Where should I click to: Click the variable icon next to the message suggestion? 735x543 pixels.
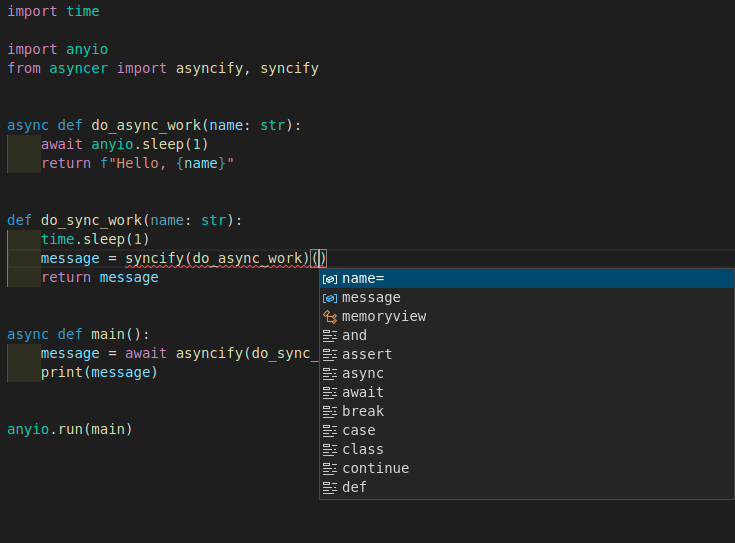pos(330,298)
